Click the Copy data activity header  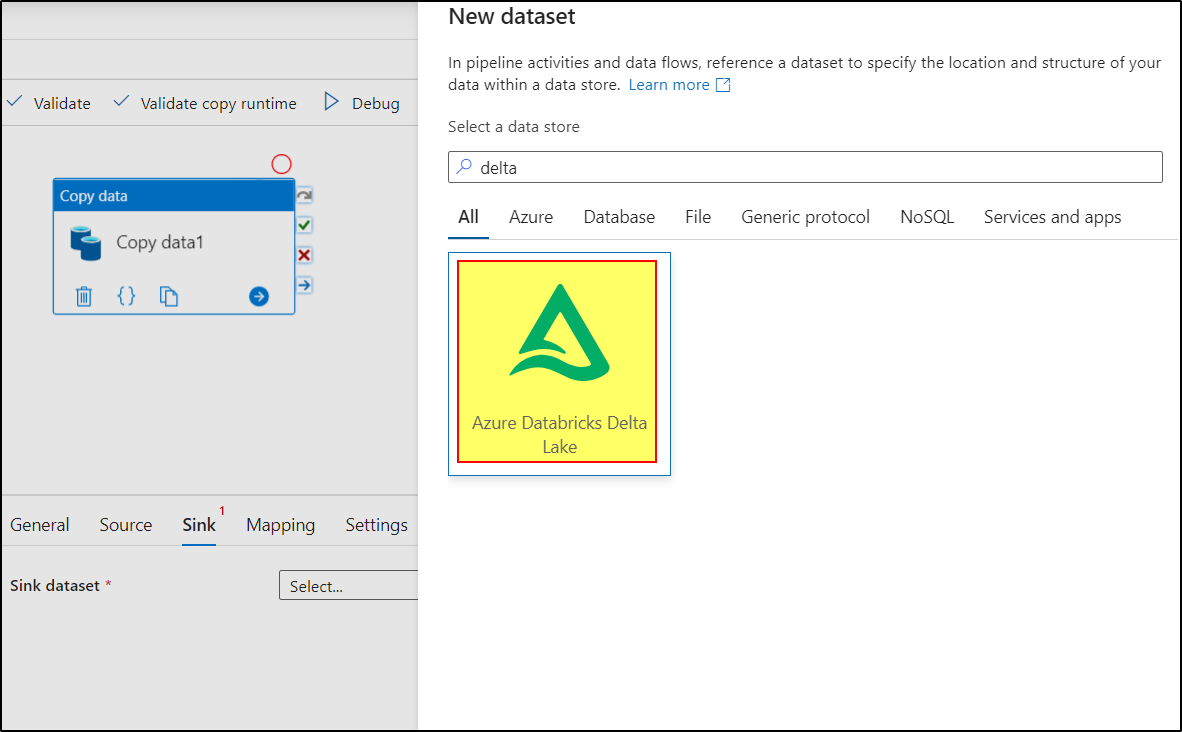173,196
